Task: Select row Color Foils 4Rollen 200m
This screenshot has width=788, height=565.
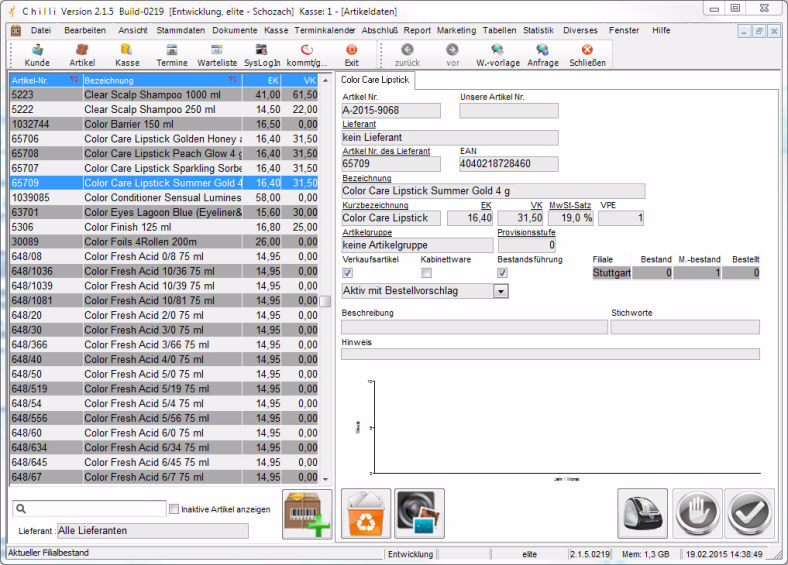Action: coord(164,242)
